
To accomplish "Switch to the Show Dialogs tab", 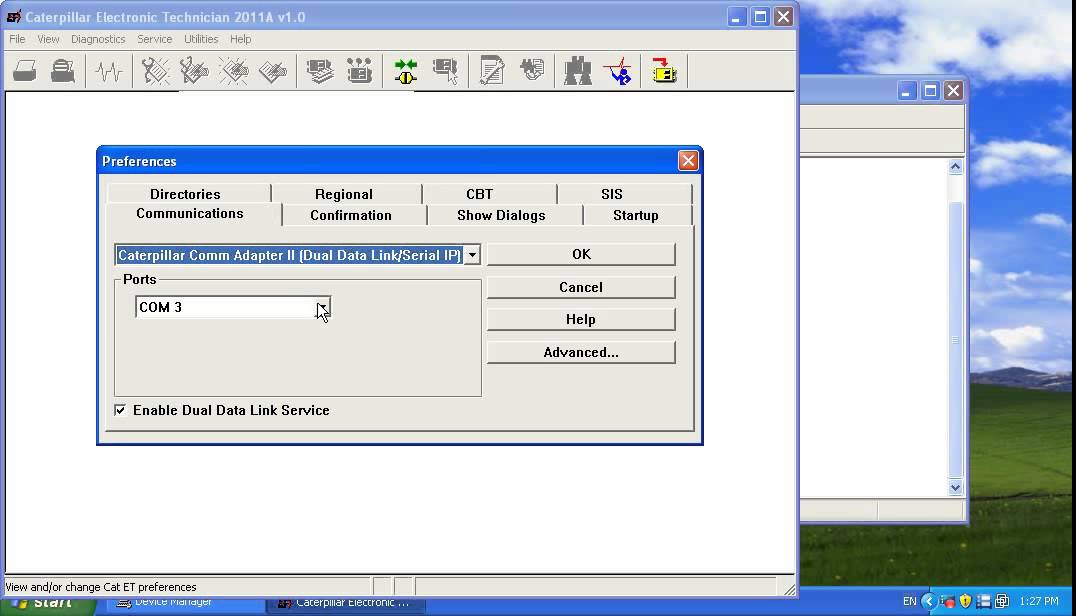I will point(501,215).
